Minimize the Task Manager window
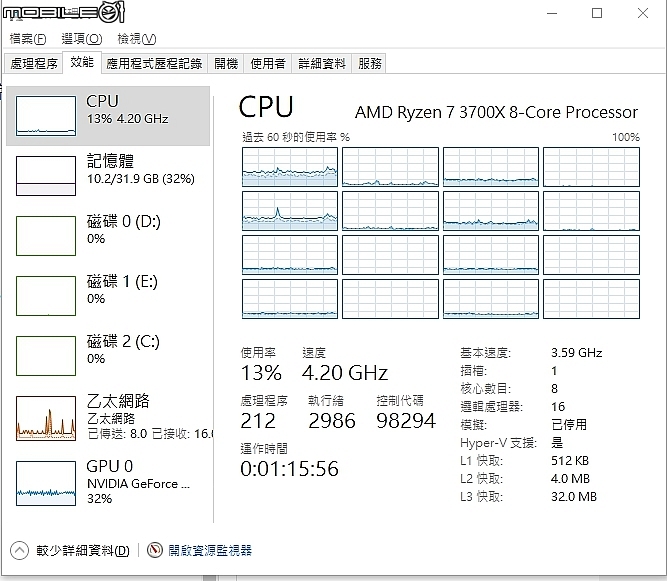667x581 pixels. click(552, 13)
